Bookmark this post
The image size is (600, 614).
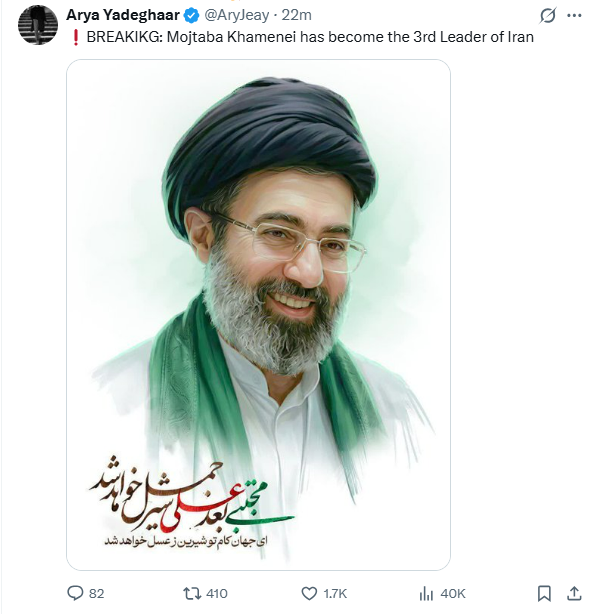[x=544, y=593]
